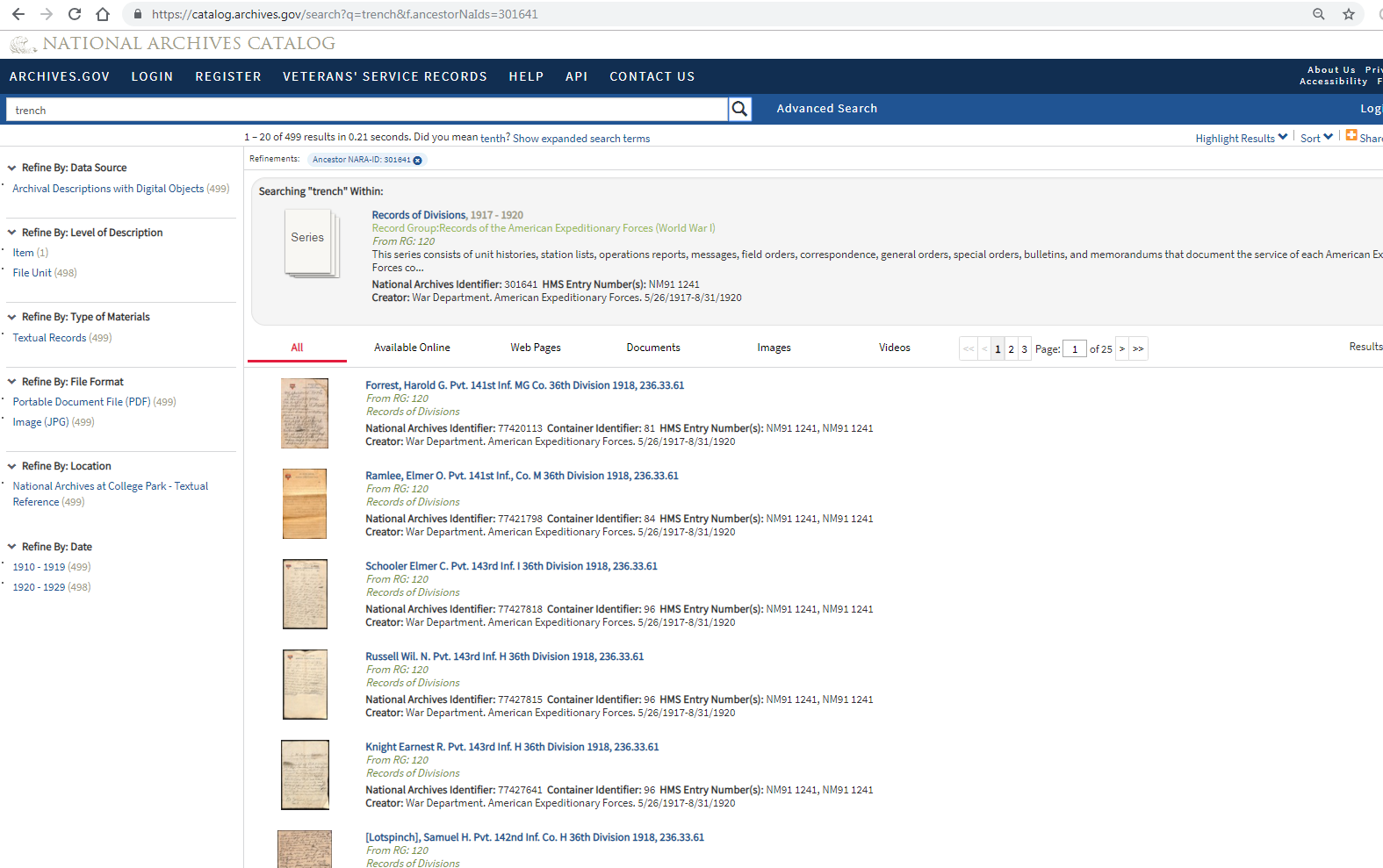This screenshot has width=1383, height=868.
Task: Open API in the navigation bar
Action: pos(577,76)
